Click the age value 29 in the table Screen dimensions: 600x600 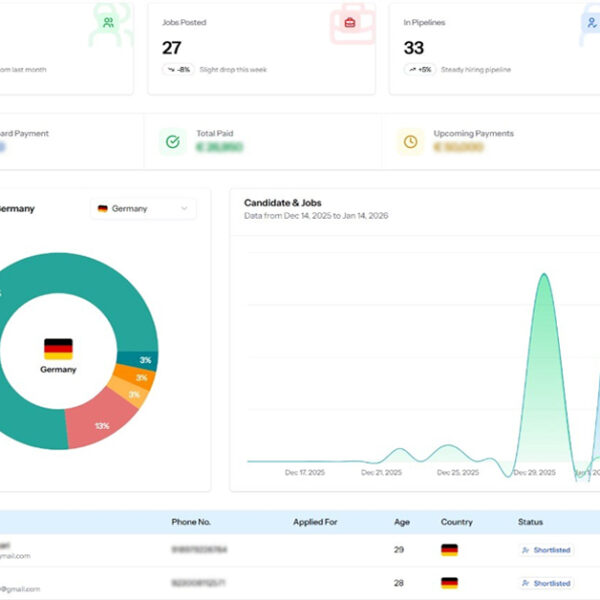[399, 550]
